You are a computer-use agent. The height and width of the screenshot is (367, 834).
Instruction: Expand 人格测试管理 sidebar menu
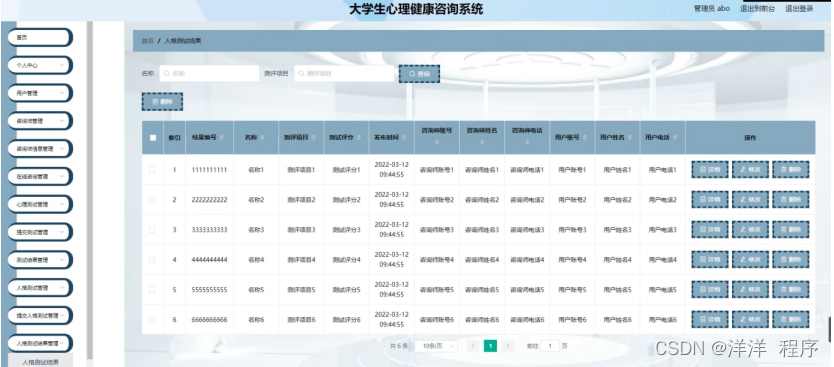[39, 288]
